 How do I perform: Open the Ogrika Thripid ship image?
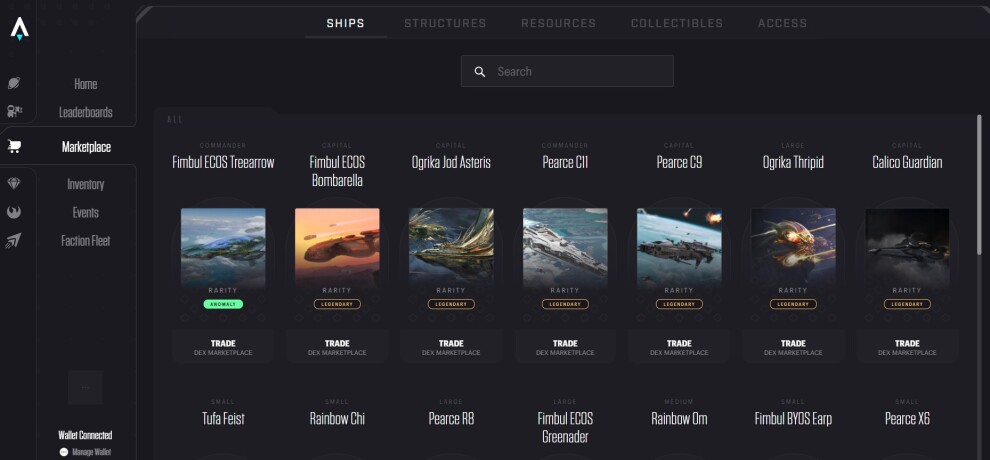tap(793, 248)
